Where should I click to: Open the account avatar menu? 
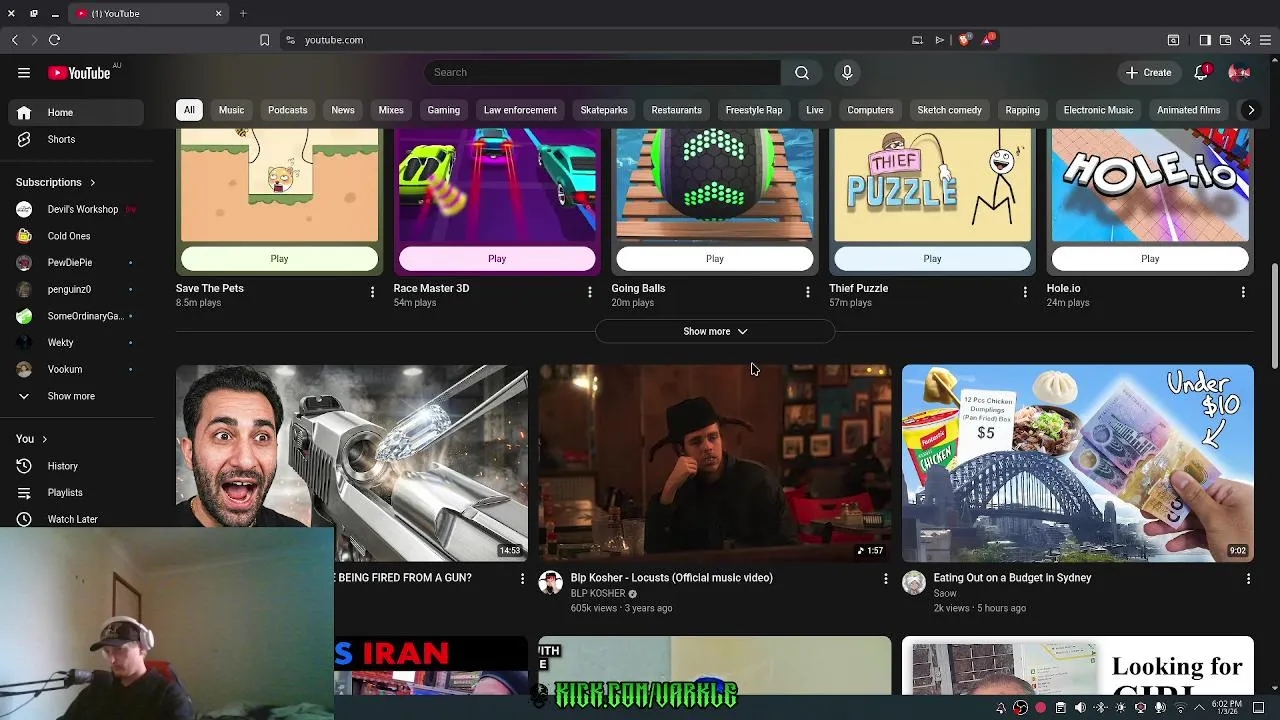pos(1239,72)
